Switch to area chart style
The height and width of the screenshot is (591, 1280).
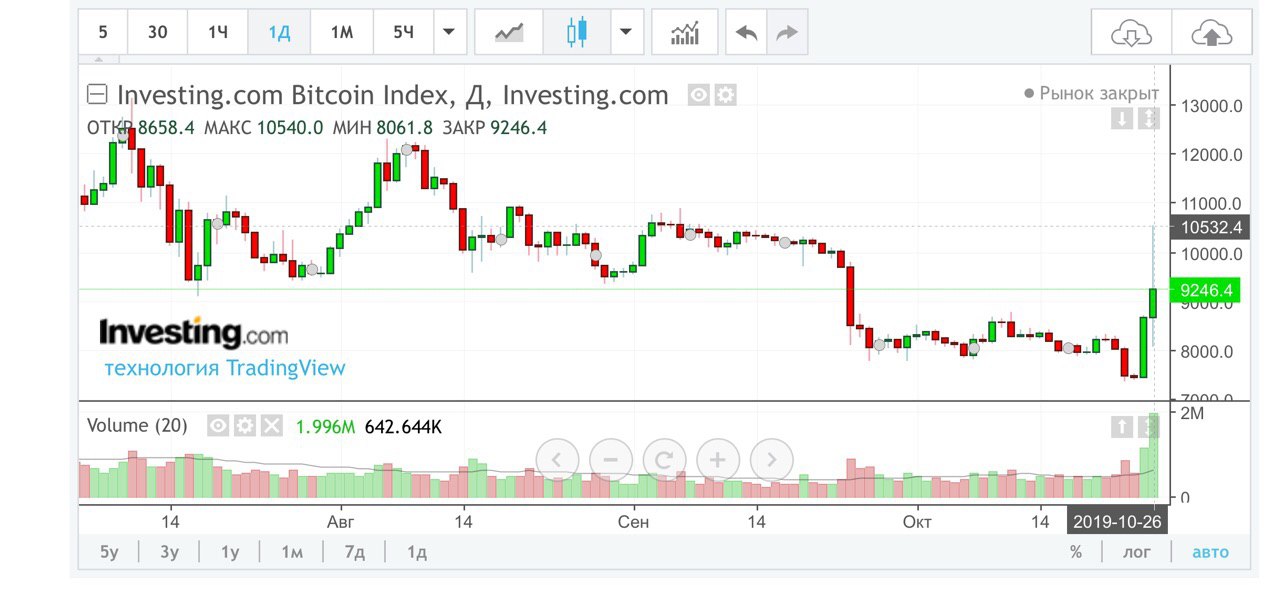509,33
